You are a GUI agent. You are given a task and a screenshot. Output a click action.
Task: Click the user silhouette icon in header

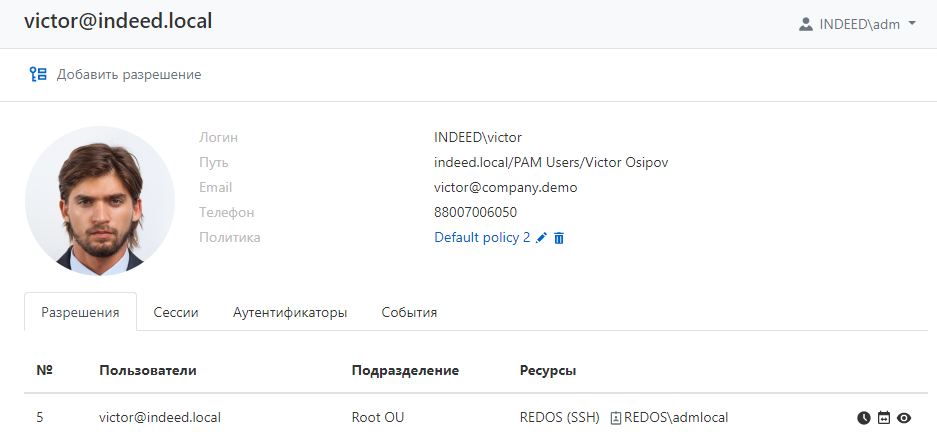coord(805,24)
